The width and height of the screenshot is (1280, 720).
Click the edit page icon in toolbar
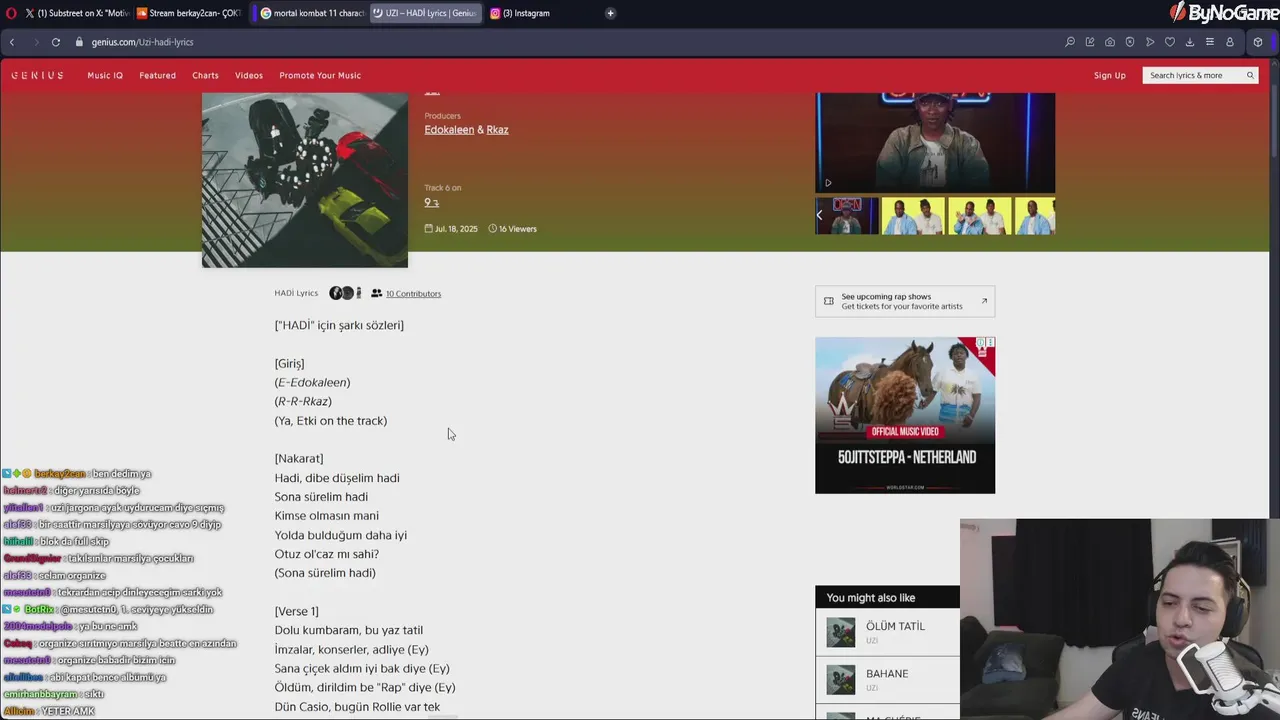coord(1090,42)
